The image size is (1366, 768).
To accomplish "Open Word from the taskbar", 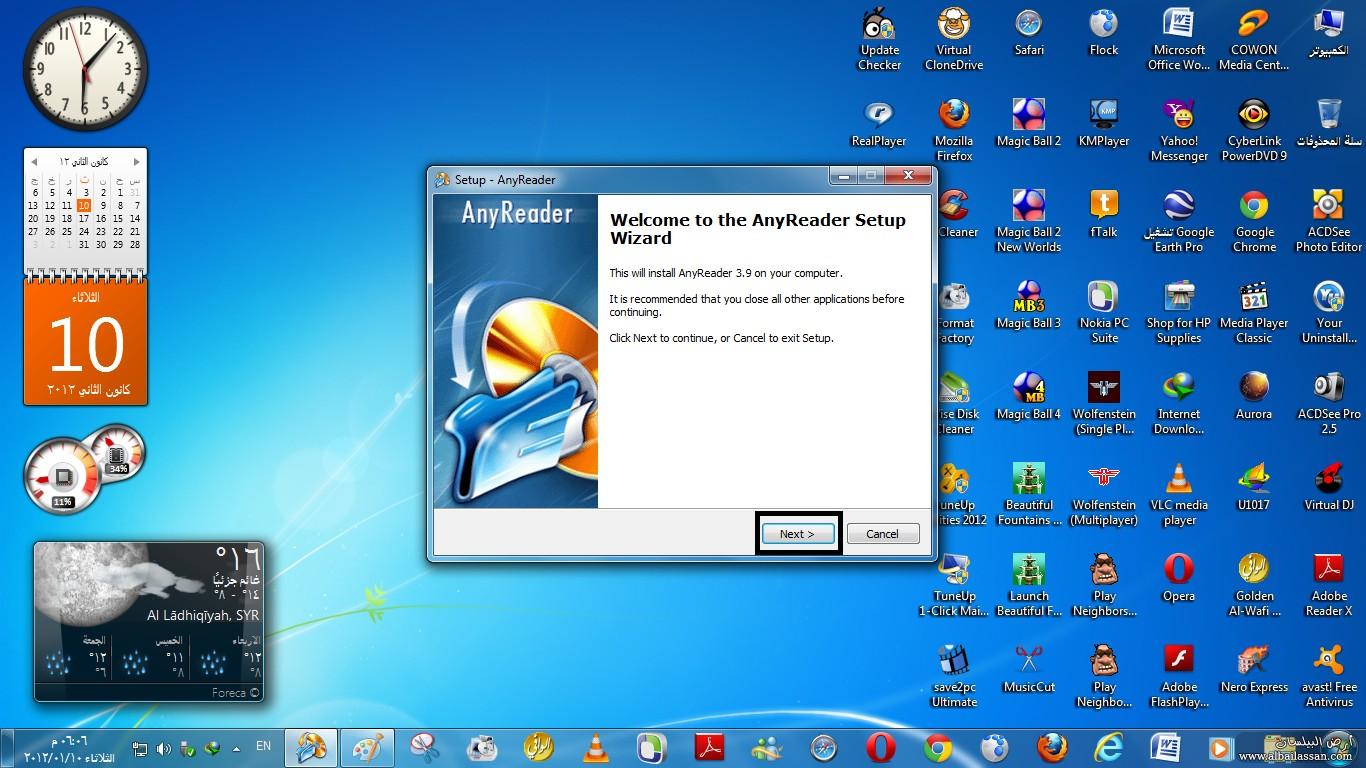I will click(1166, 748).
